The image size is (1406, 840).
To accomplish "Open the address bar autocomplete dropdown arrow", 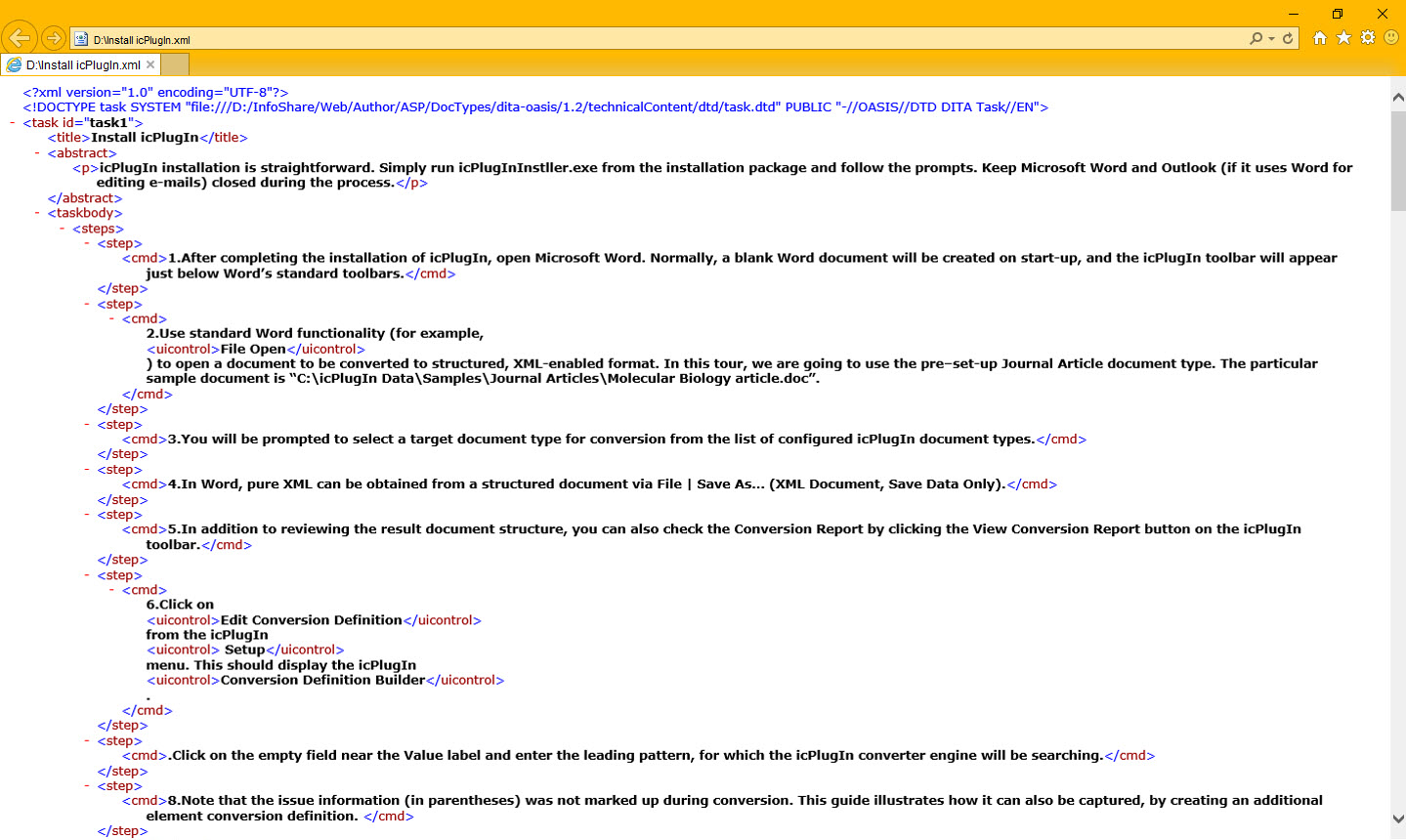I will pos(1271,39).
